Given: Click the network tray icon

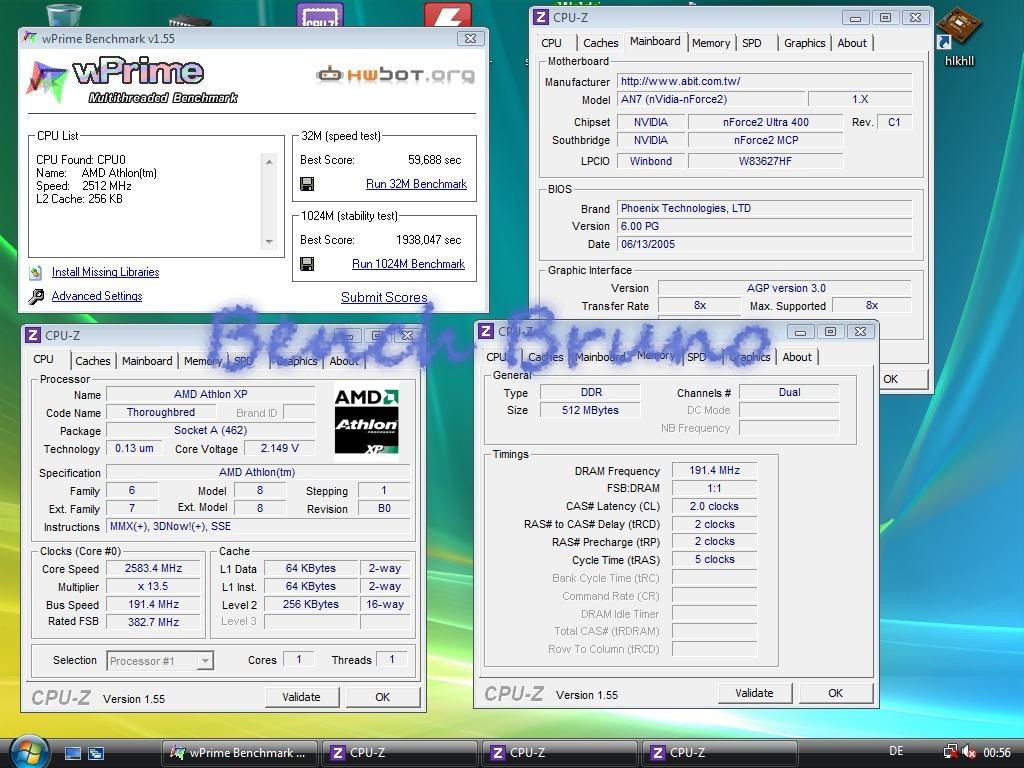Looking at the screenshot, I should [951, 752].
